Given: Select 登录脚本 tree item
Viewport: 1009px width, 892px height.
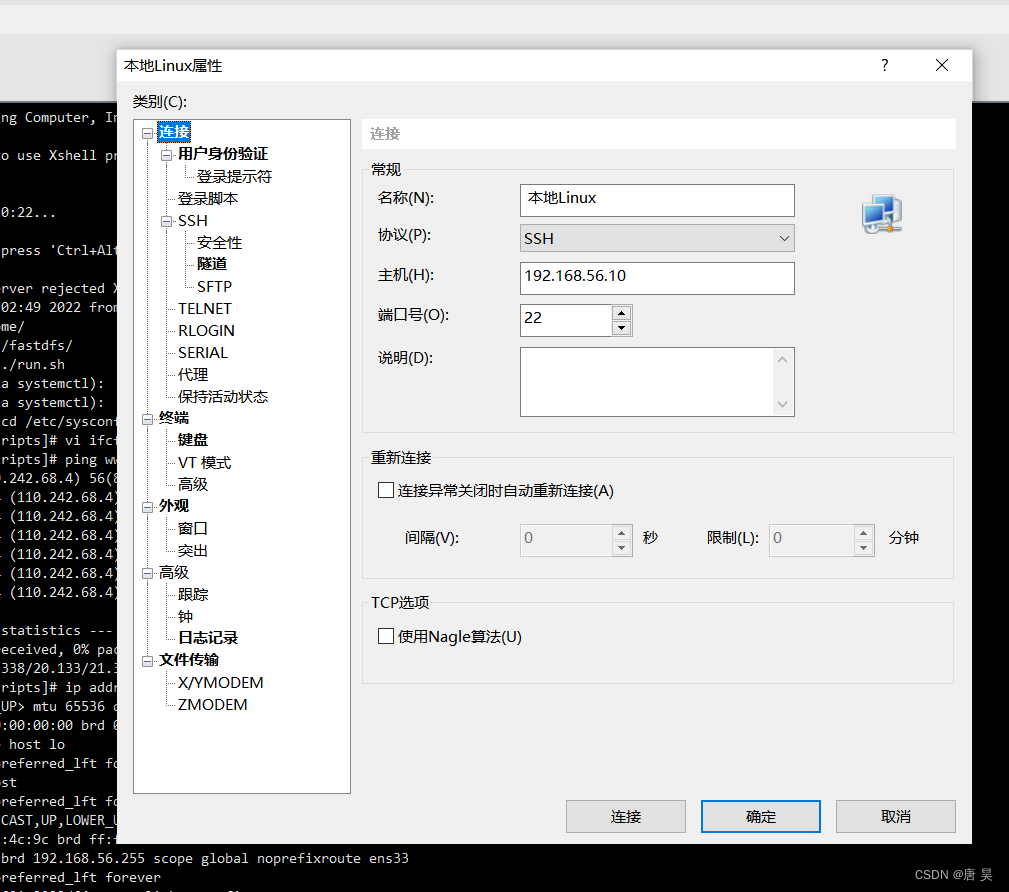Looking at the screenshot, I should [208, 198].
